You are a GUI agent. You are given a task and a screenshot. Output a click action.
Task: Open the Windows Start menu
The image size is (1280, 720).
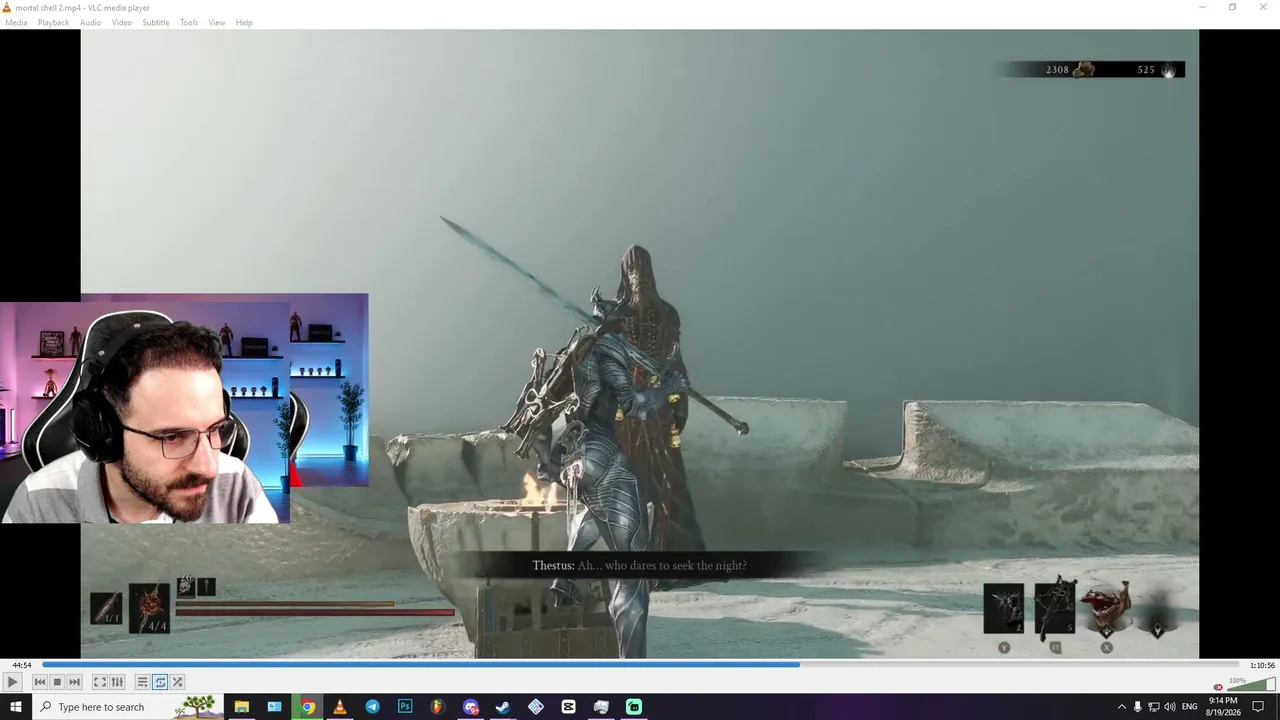click(x=15, y=707)
